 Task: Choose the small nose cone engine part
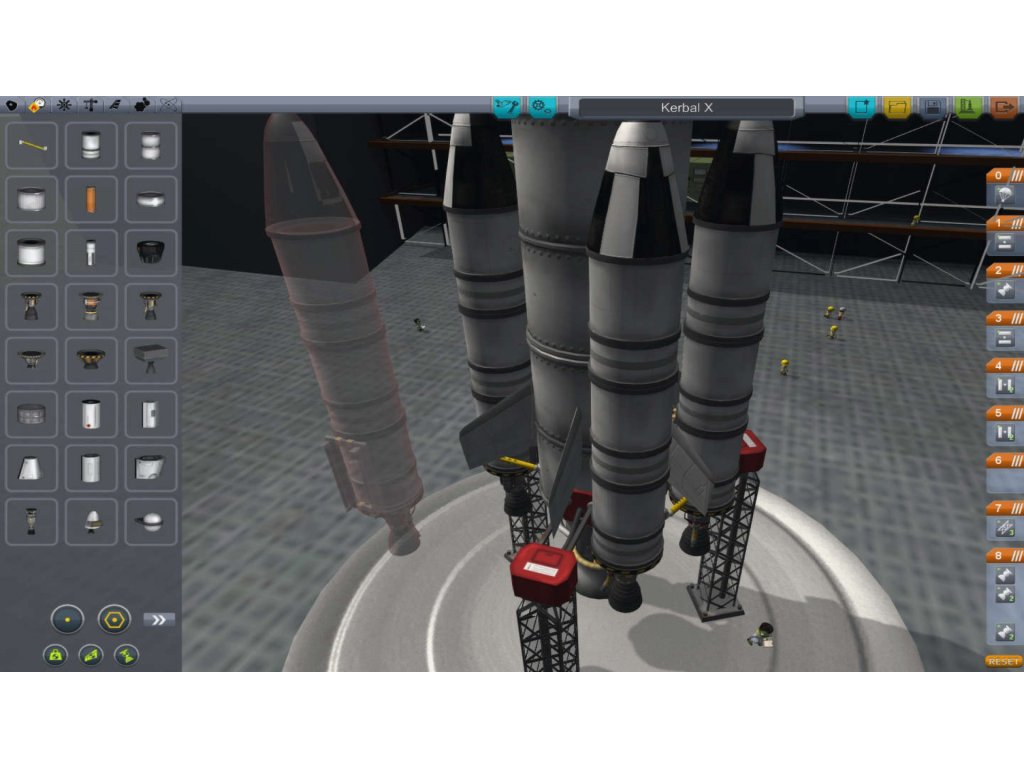91,522
